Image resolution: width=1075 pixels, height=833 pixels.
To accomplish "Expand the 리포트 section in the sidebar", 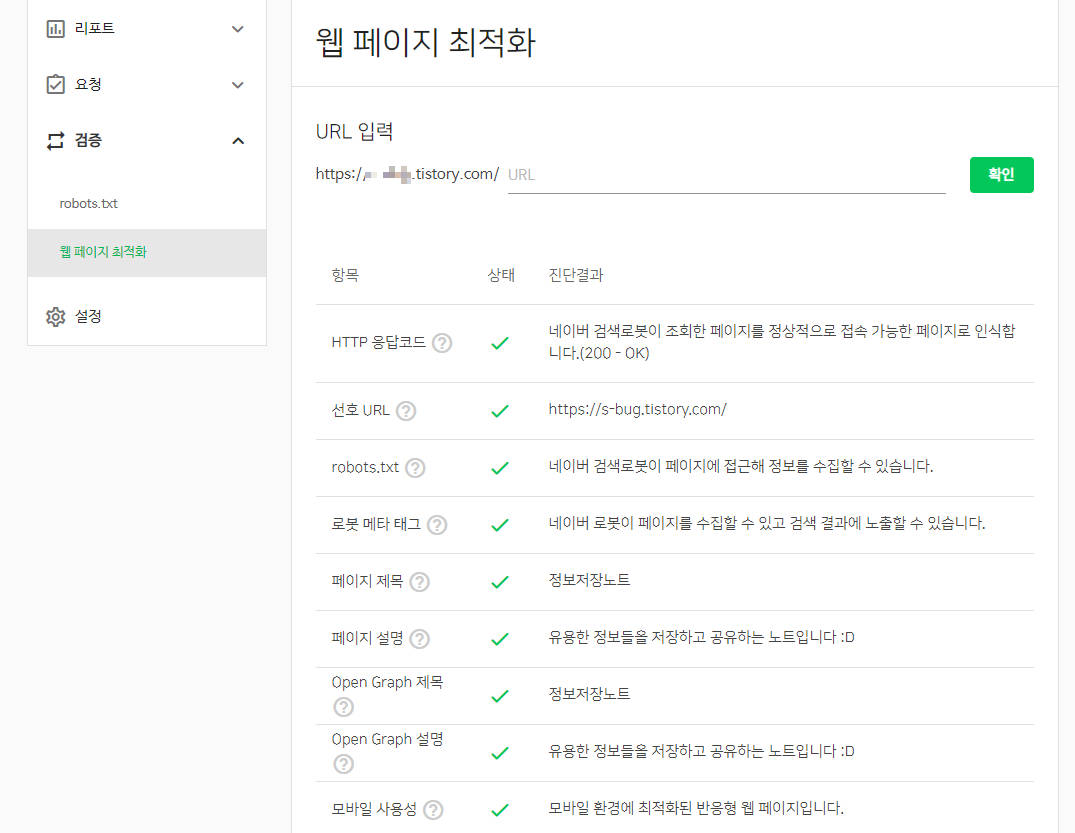I will click(238, 28).
